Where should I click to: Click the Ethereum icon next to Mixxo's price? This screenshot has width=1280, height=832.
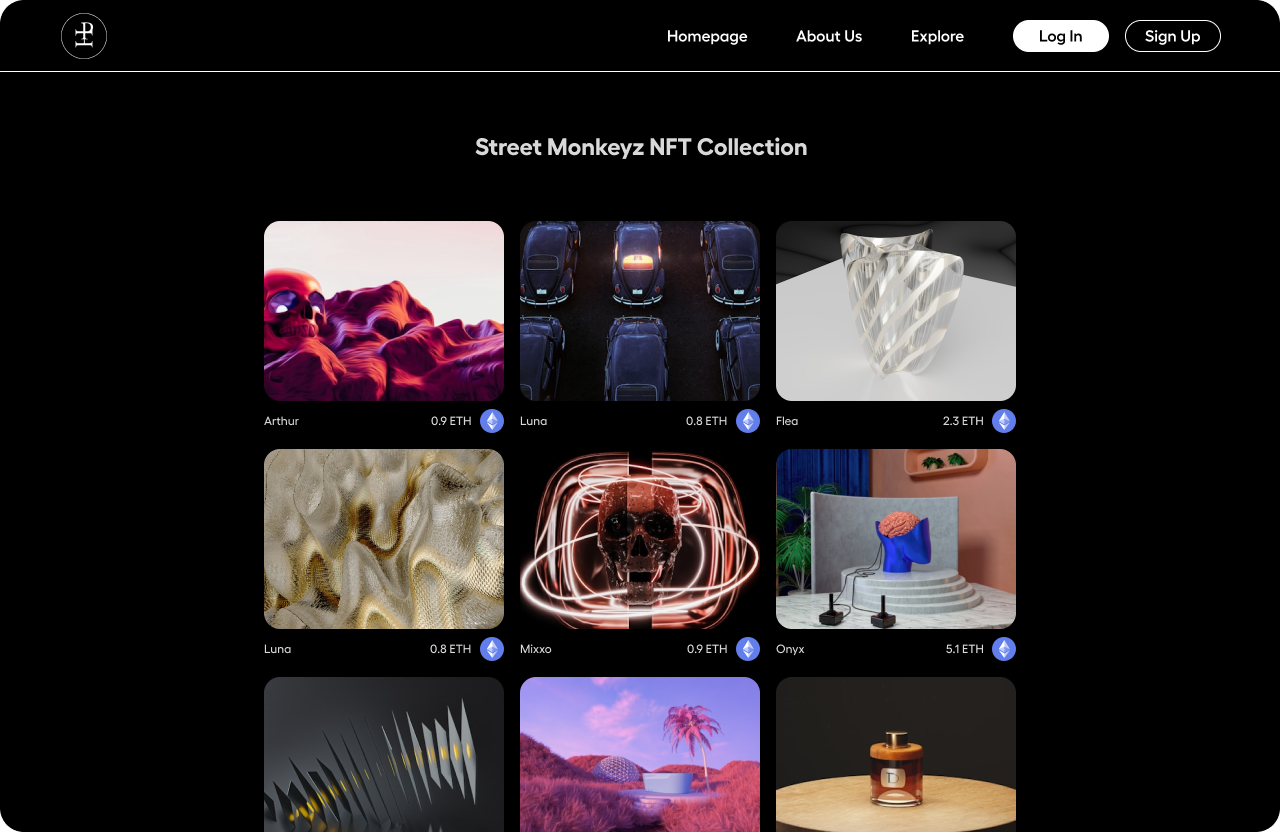748,649
